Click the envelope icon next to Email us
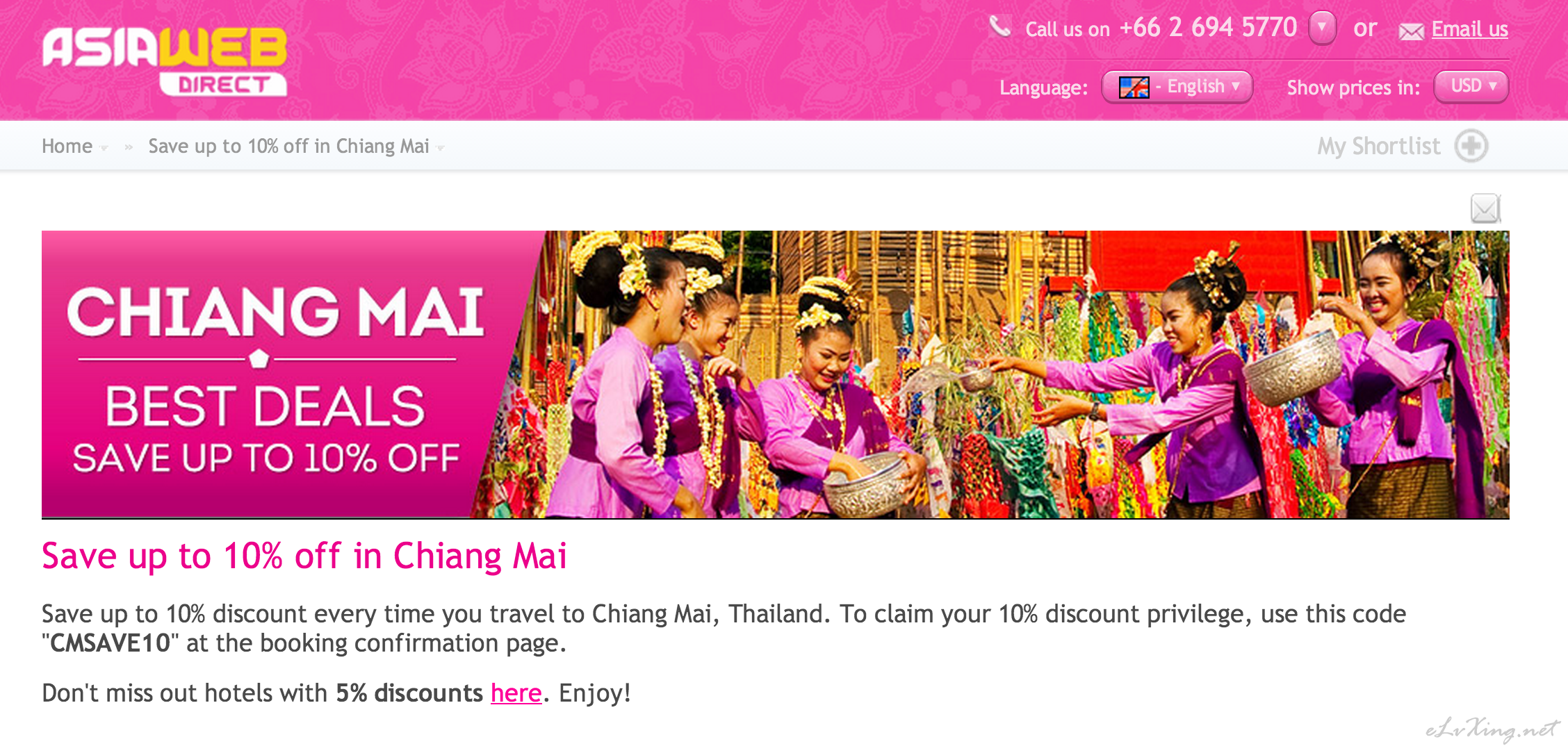 click(x=1411, y=31)
